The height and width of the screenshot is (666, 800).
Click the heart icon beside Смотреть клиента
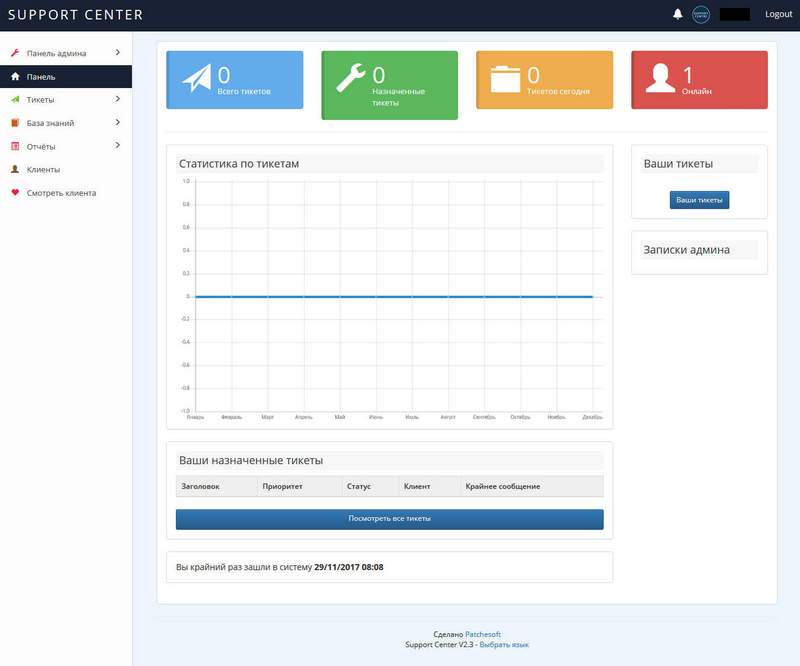coord(15,193)
